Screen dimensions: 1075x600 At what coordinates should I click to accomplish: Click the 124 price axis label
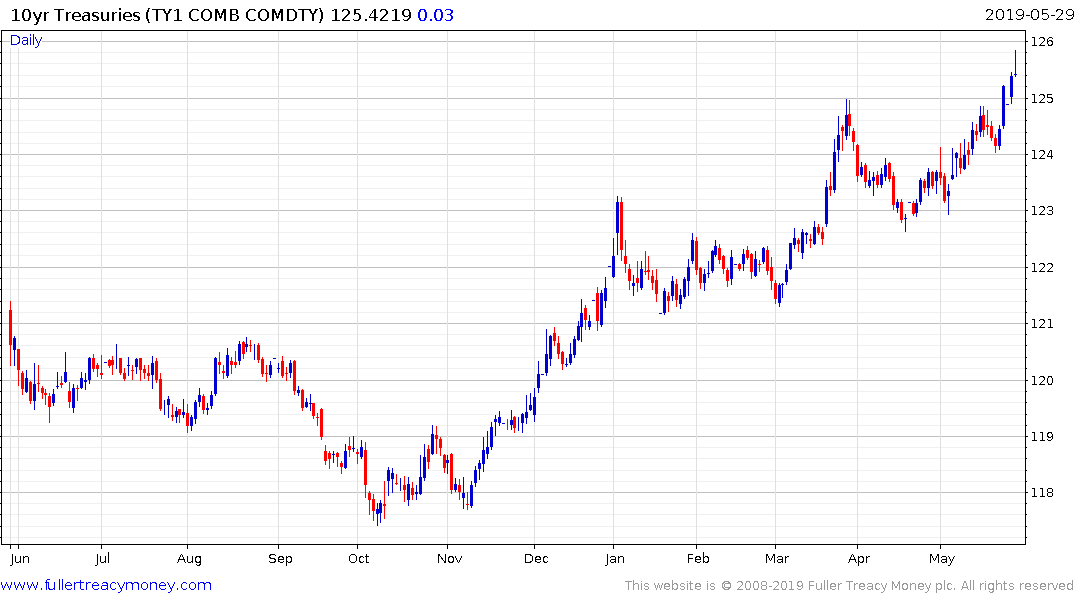[1042, 155]
